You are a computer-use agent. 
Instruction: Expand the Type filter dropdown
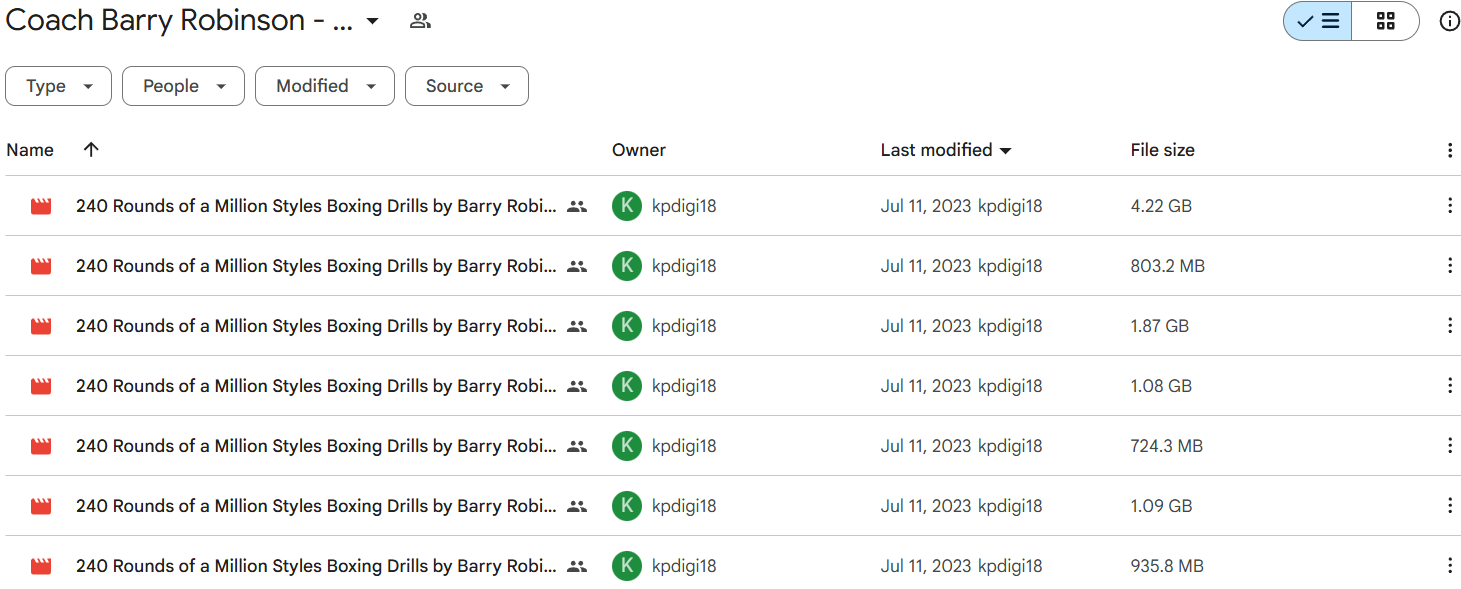pos(59,86)
